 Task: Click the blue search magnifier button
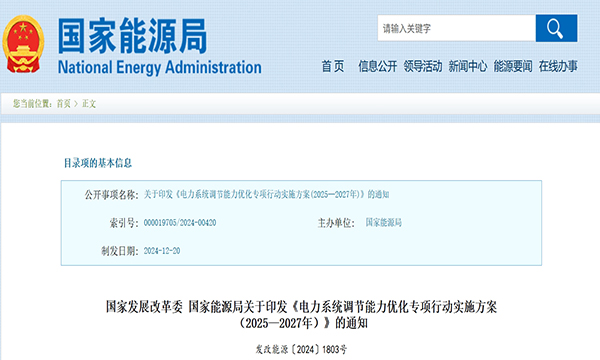pyautogui.click(x=556, y=28)
